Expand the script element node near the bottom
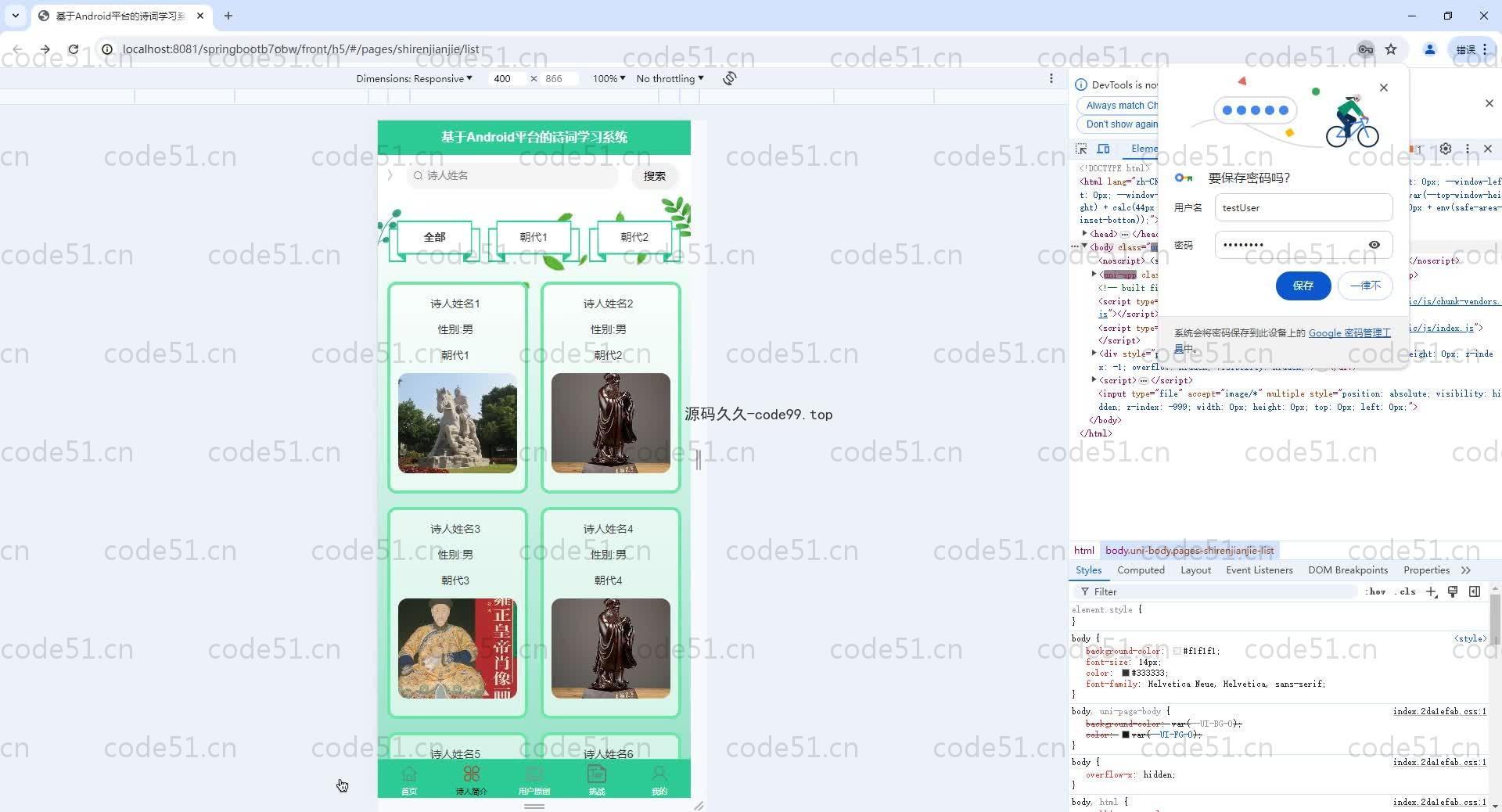 [x=1094, y=379]
